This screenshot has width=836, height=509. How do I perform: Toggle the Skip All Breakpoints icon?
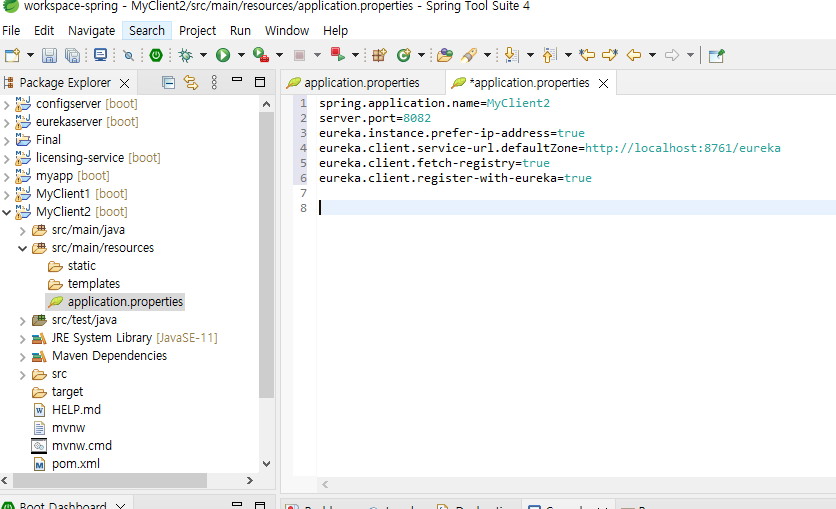coord(128,55)
